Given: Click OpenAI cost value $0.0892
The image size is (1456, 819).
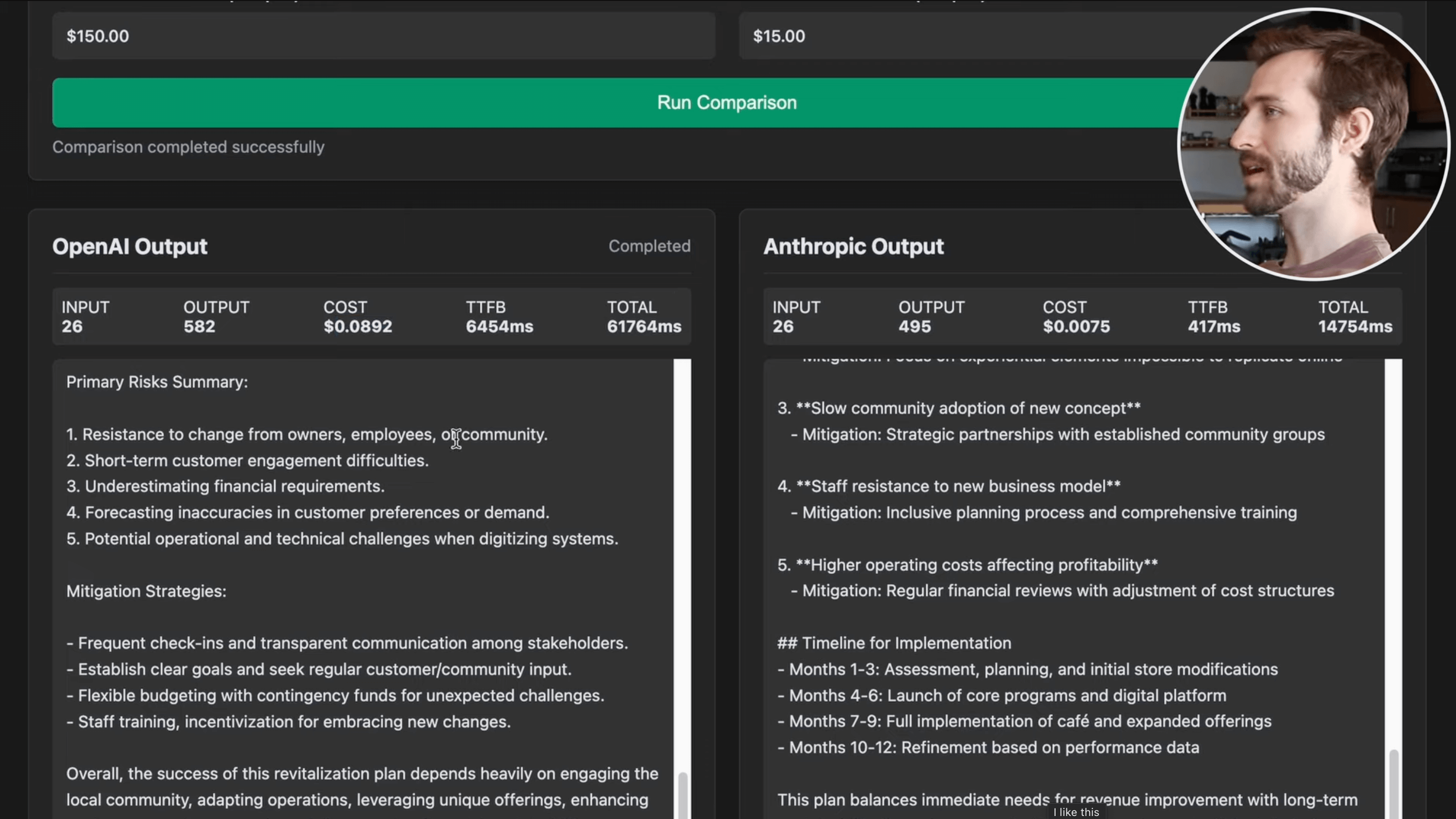Looking at the screenshot, I should (x=358, y=327).
